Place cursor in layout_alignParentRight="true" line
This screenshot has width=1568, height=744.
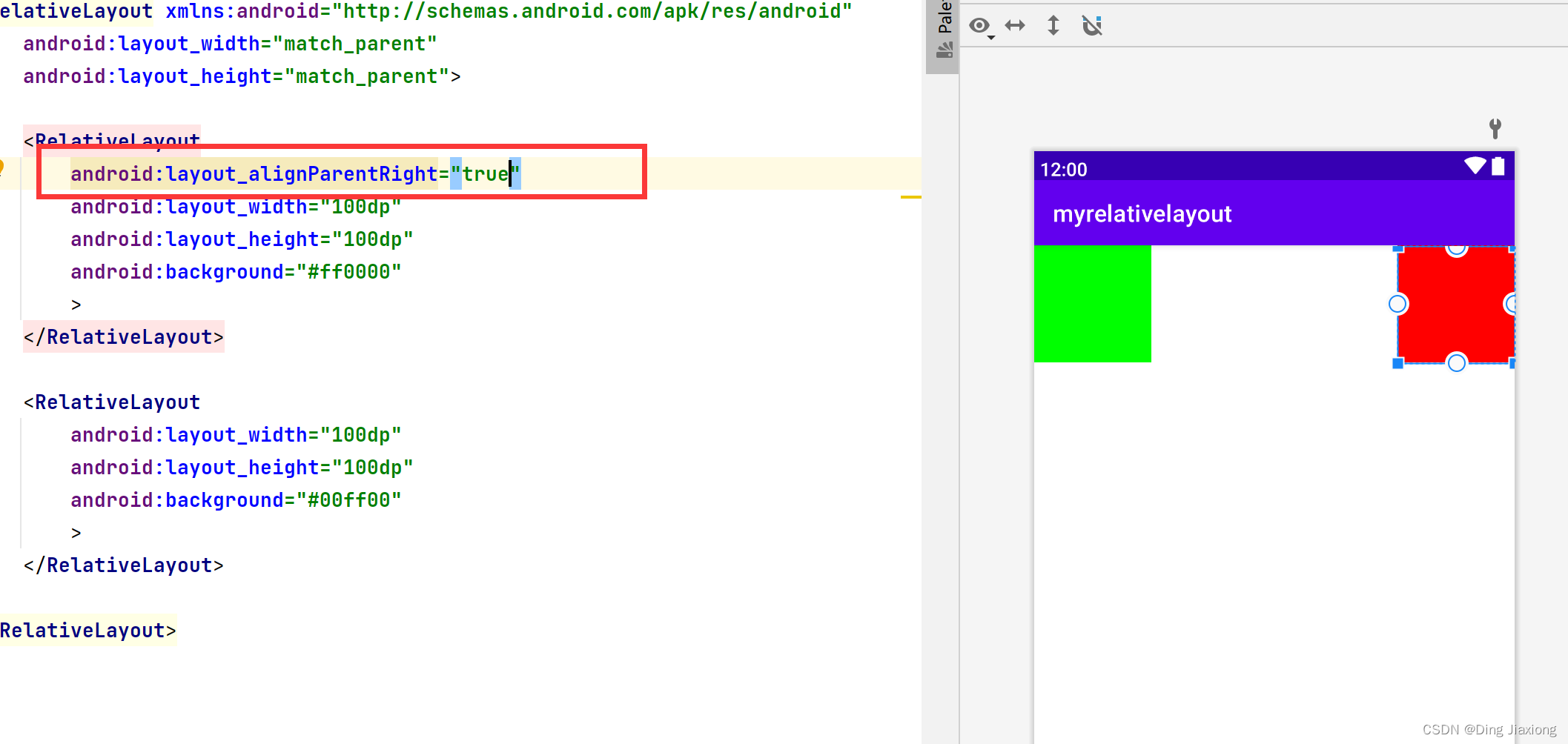(x=296, y=174)
